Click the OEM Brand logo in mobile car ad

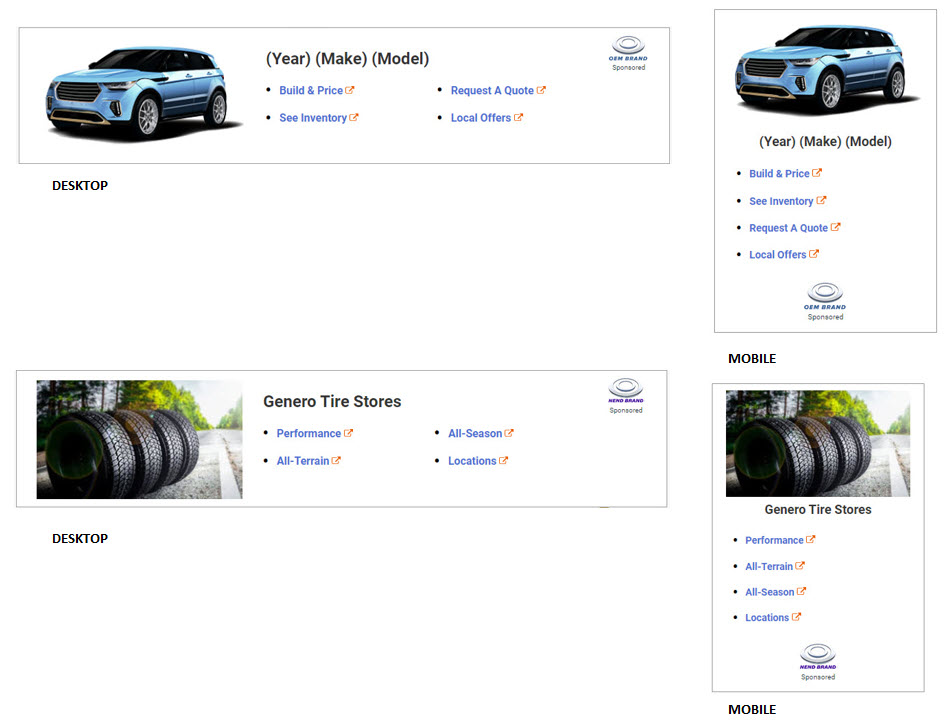click(x=825, y=295)
